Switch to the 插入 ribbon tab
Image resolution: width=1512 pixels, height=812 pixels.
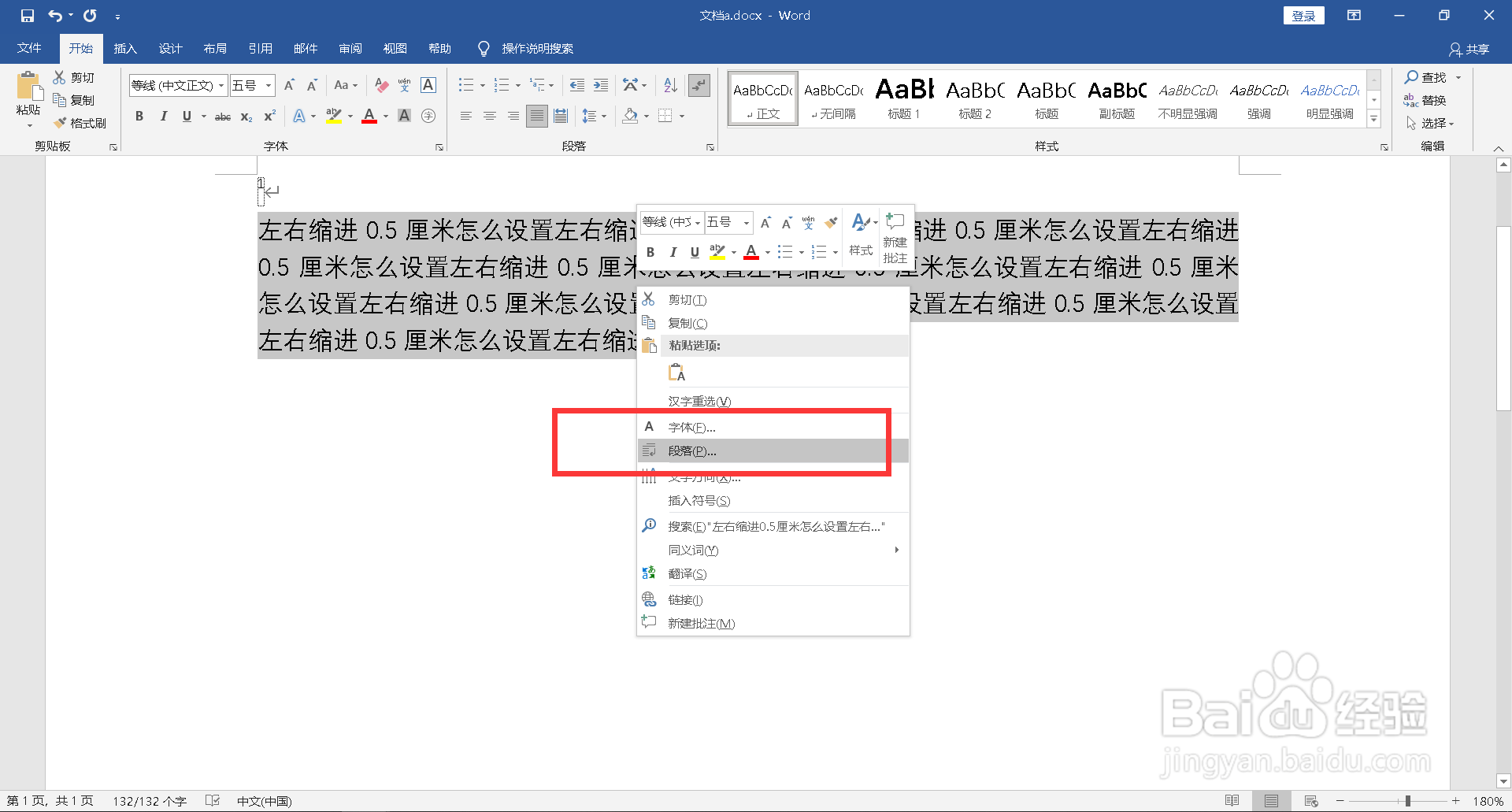[125, 48]
